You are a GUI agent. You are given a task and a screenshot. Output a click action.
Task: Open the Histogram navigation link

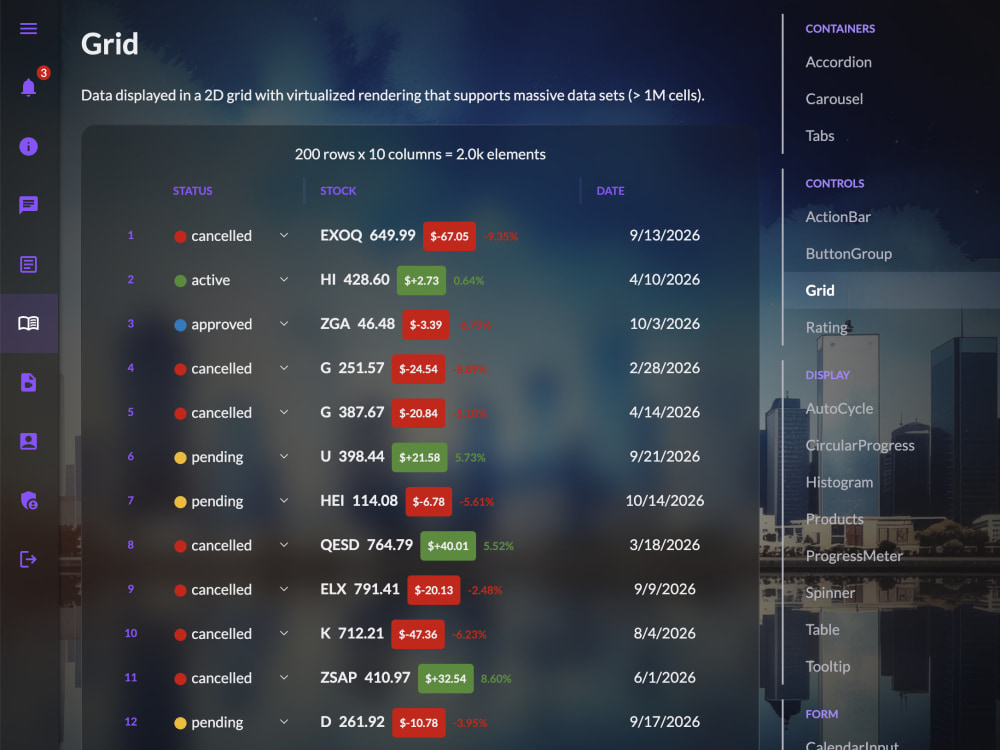[x=839, y=482]
